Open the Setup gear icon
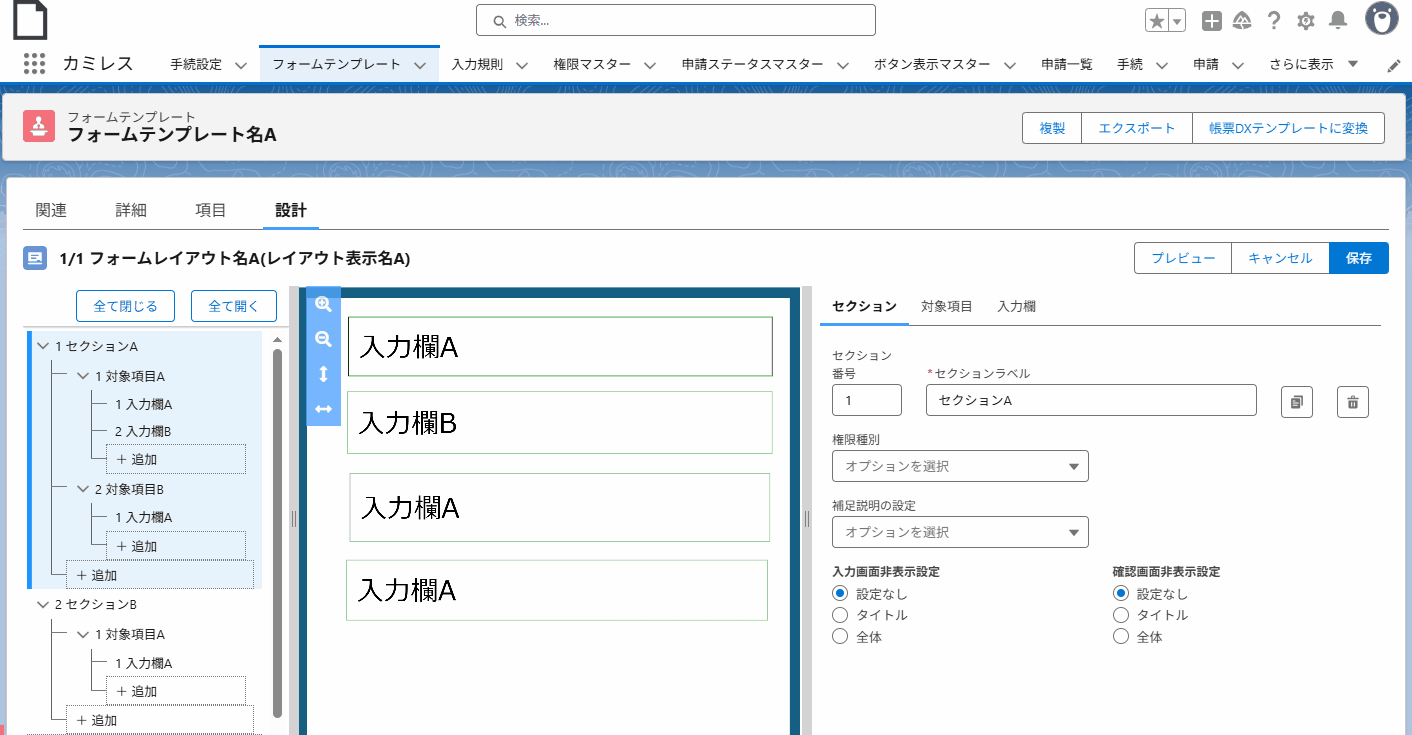 1305,21
